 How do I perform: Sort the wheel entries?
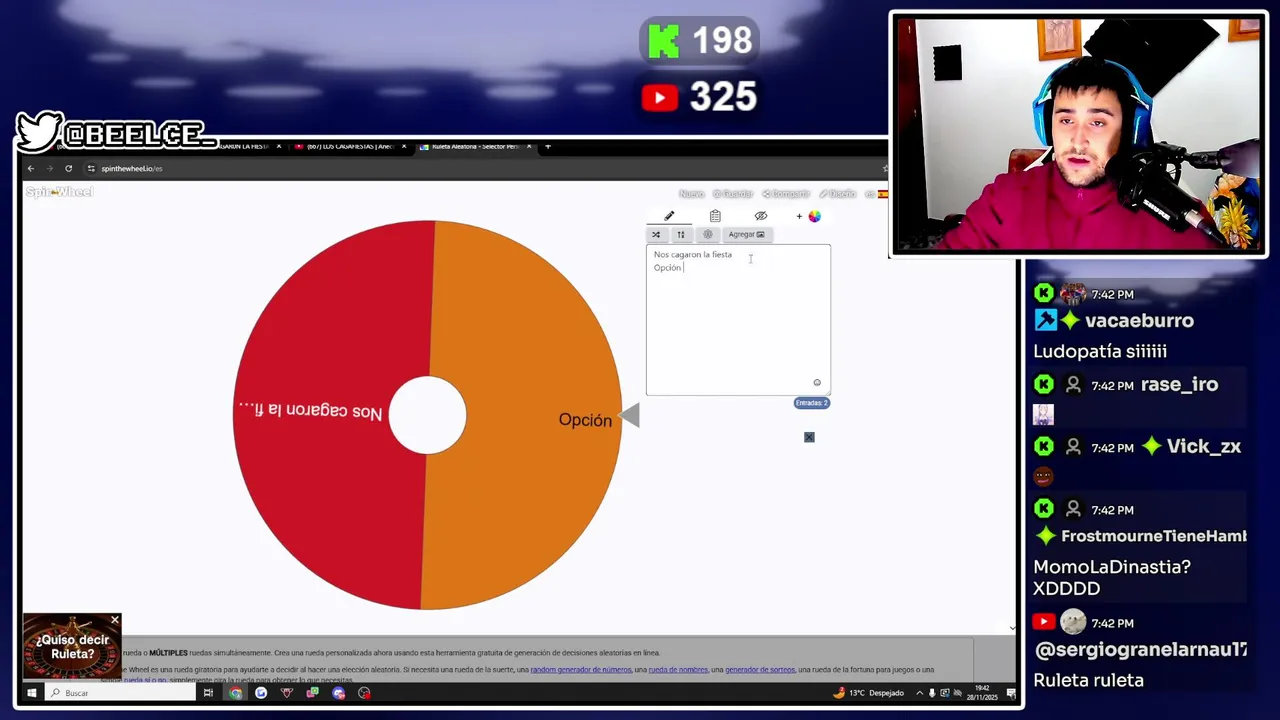pyautogui.click(x=681, y=235)
